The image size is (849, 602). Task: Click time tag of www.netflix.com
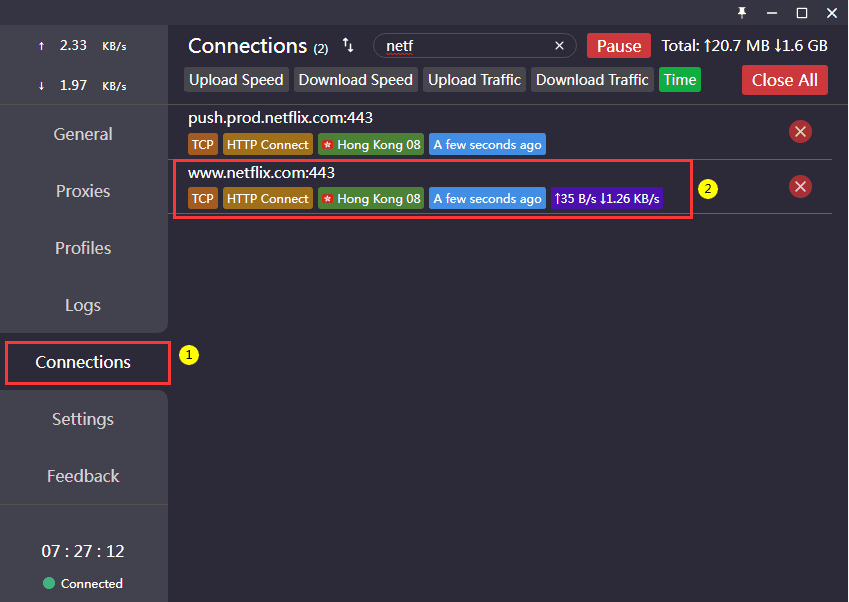click(x=487, y=199)
